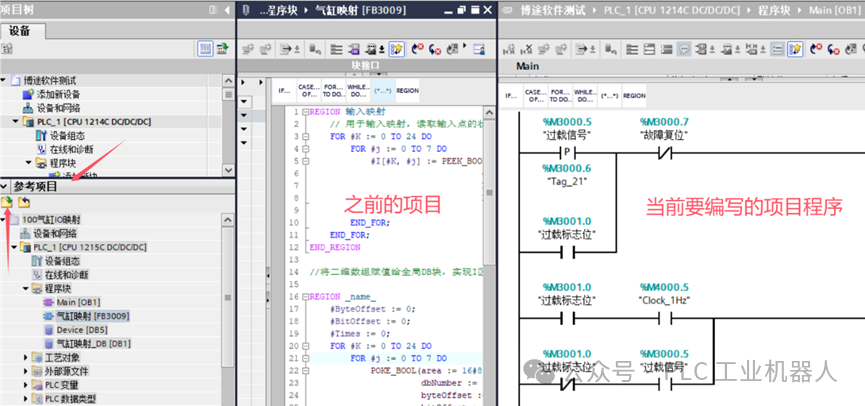Open a reference project using the folder icon
Viewport: 865px width, 406px height.
[x=7, y=202]
